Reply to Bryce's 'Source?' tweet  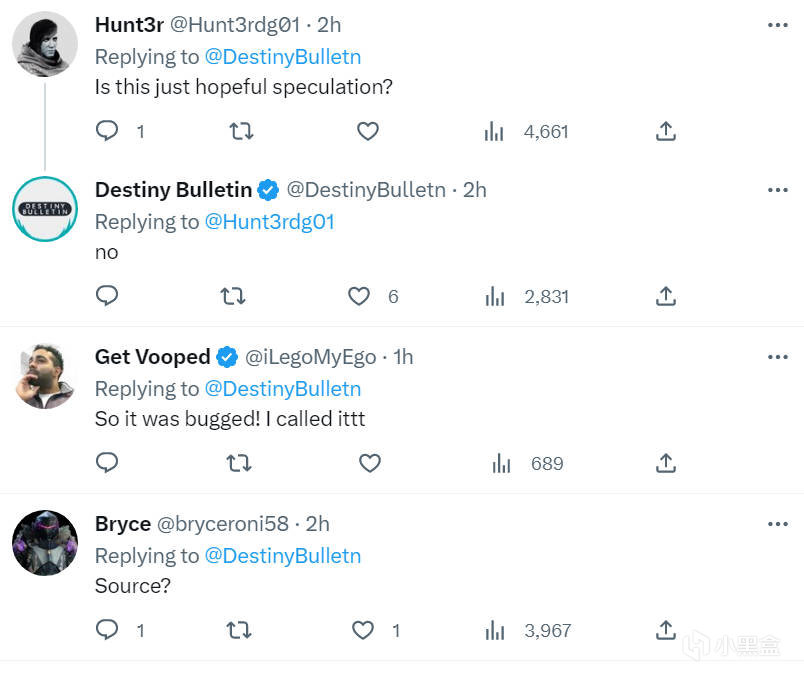[x=107, y=630]
